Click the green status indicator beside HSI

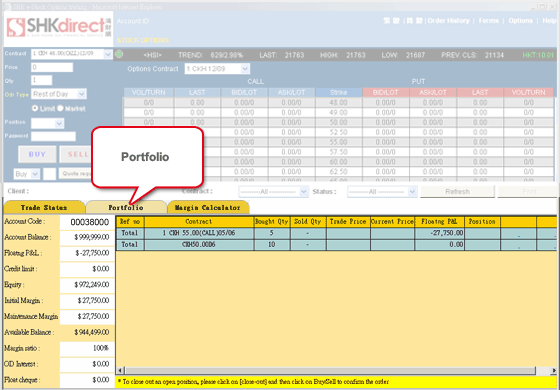119,54
